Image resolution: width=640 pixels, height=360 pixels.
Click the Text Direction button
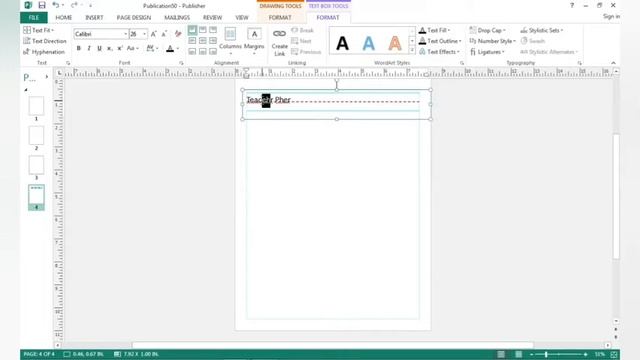[44, 41]
